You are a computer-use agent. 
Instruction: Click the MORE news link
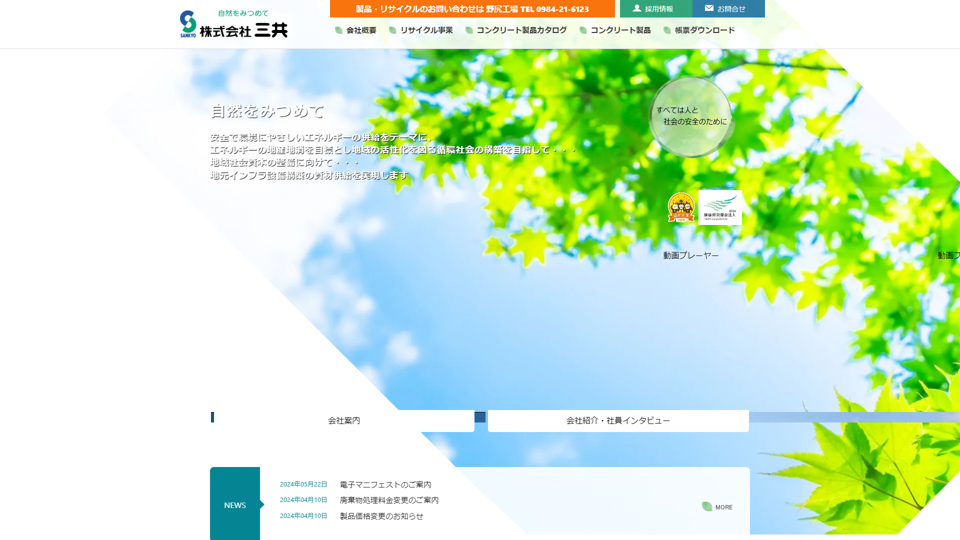click(724, 507)
